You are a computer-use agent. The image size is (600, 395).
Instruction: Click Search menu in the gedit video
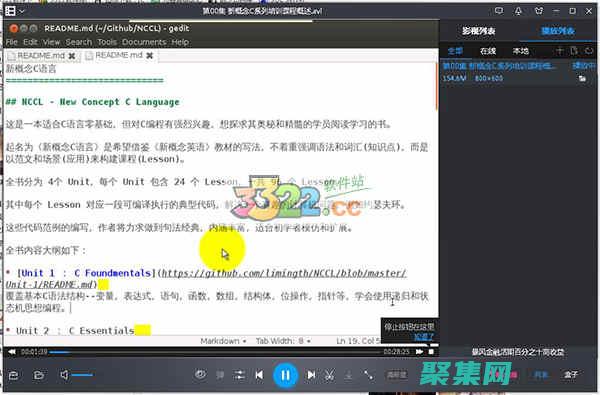tap(78, 42)
